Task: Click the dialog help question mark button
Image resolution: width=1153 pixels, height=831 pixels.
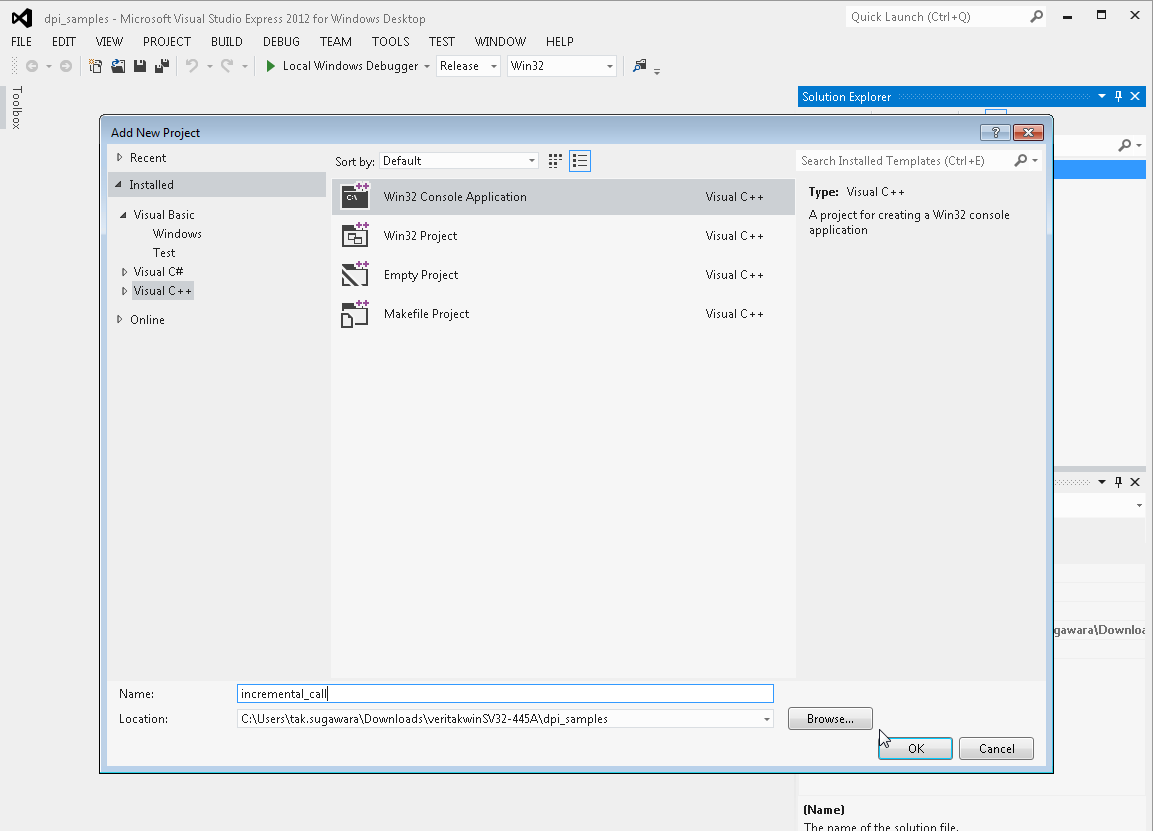Action: pyautogui.click(x=995, y=132)
